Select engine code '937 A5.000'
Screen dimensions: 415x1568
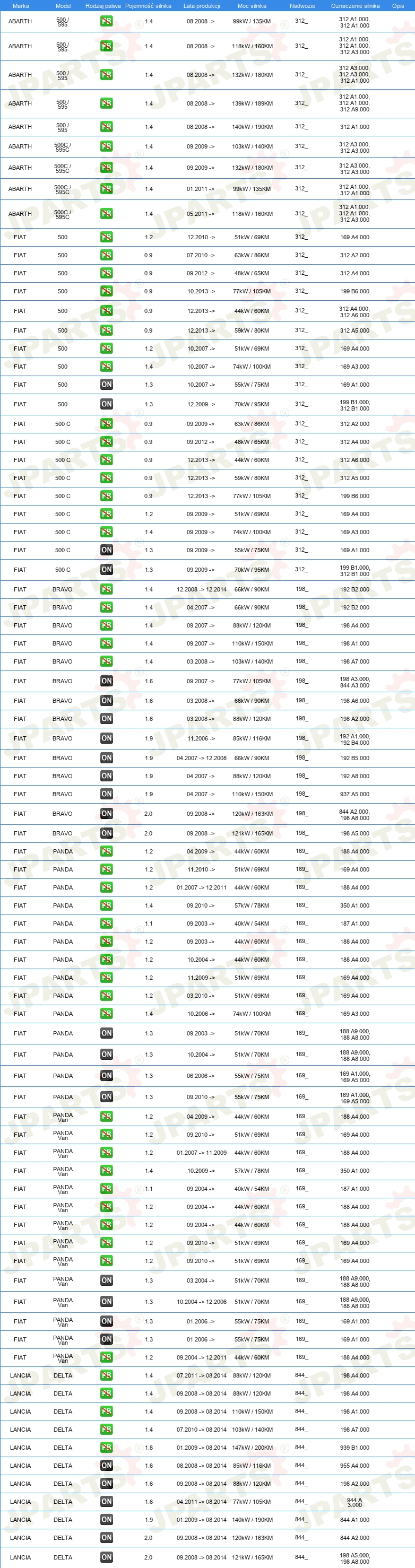(x=355, y=795)
